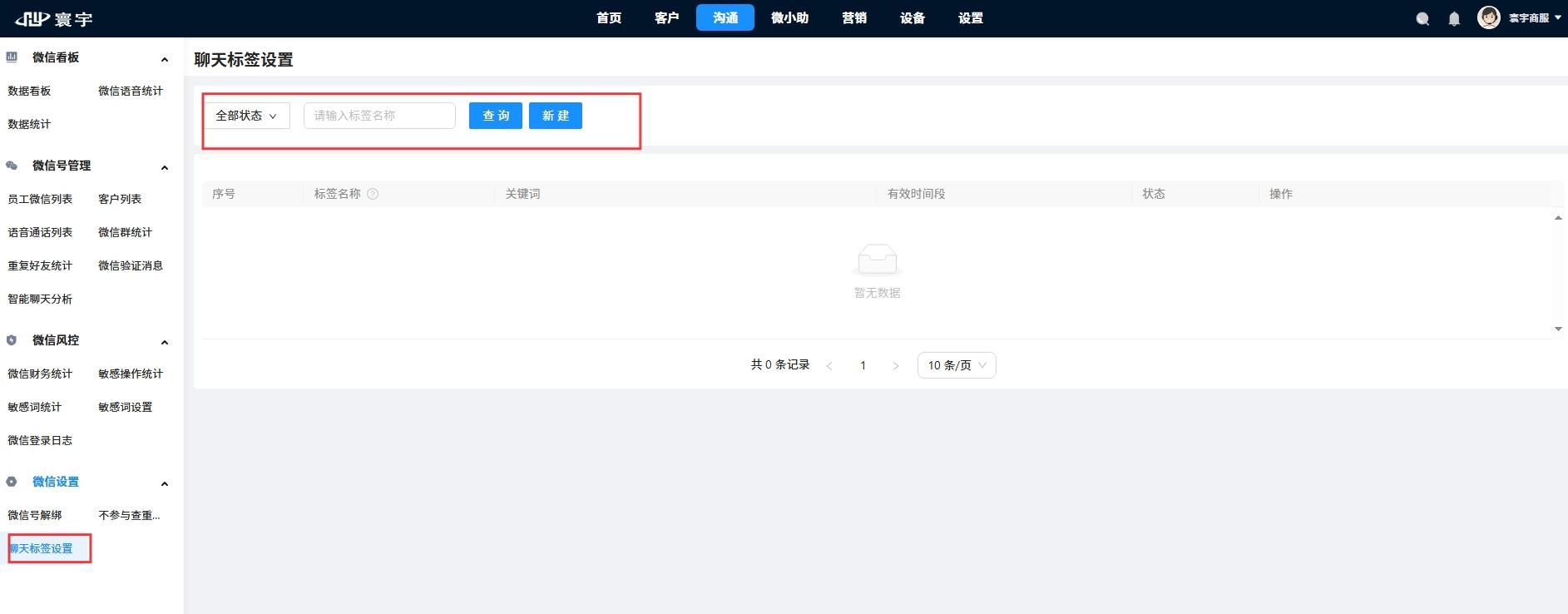Click the empty-data inbox illustration

point(877,260)
